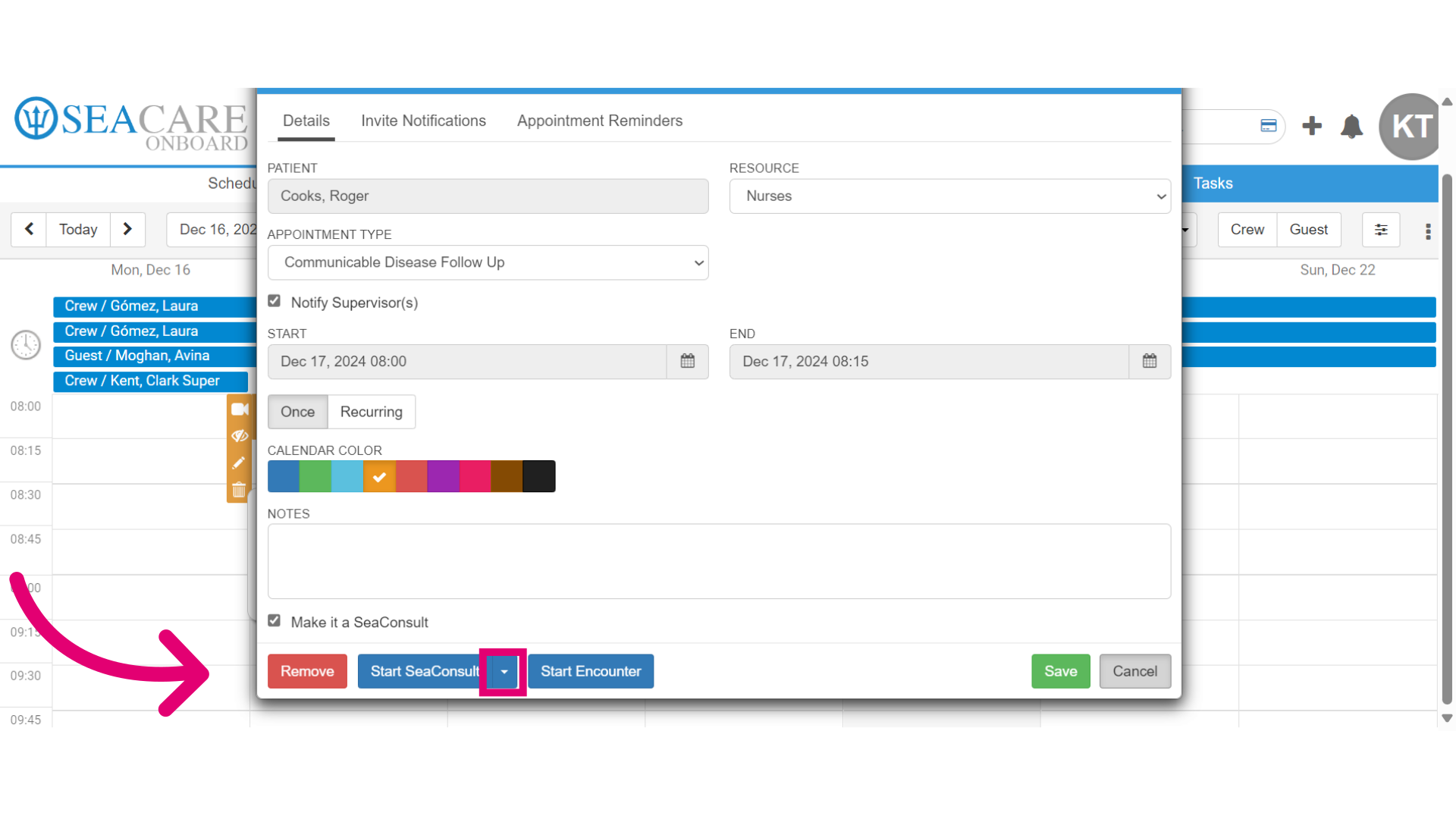Click the pencil edit icon on the appointment
1456x819 pixels.
pyautogui.click(x=239, y=463)
